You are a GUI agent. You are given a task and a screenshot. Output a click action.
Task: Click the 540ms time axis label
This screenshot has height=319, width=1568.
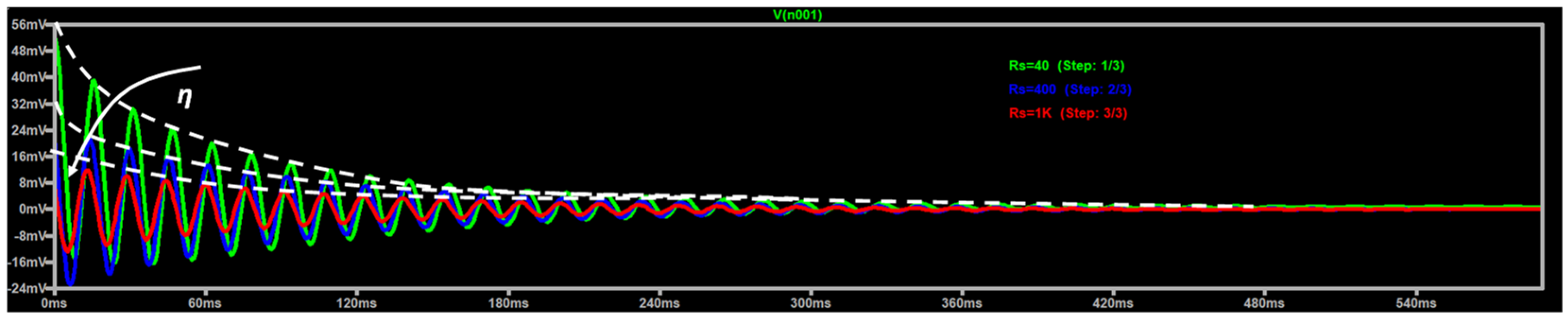click(1416, 303)
